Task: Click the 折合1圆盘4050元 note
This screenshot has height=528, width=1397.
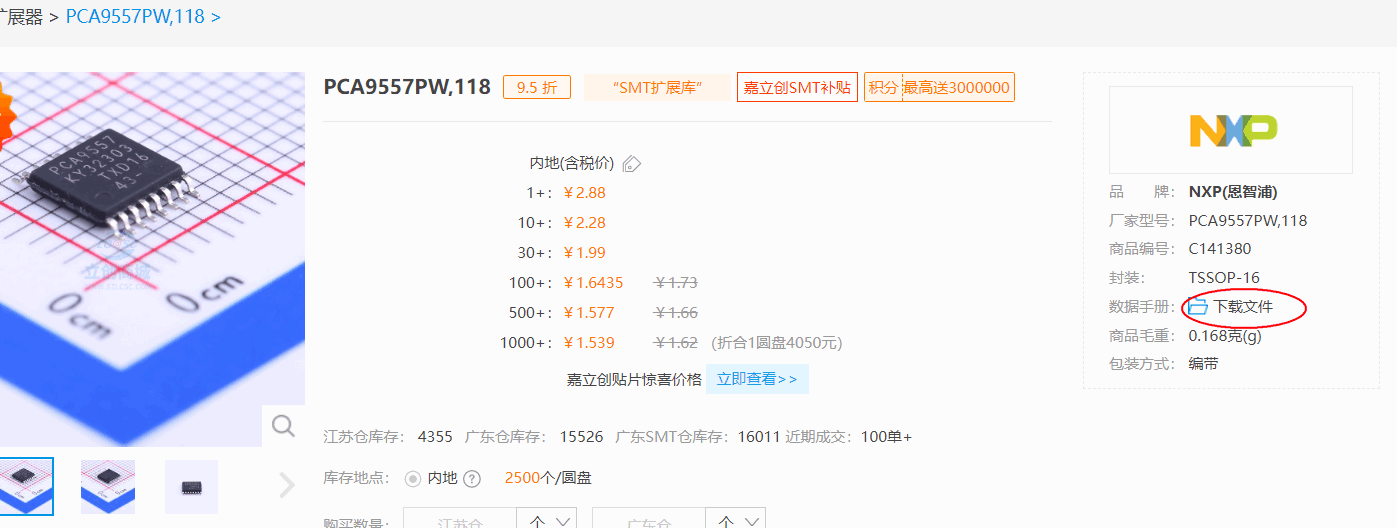Action: coord(777,343)
